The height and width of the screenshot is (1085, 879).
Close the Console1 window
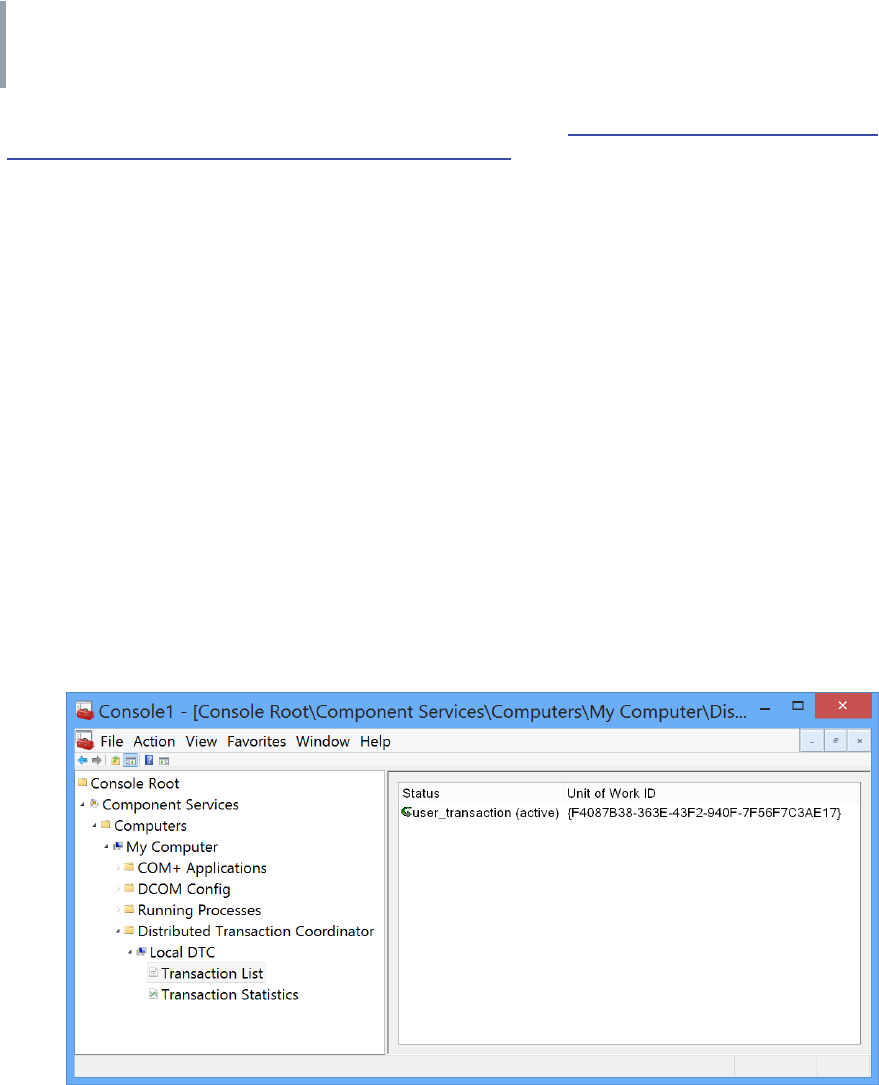click(x=843, y=706)
